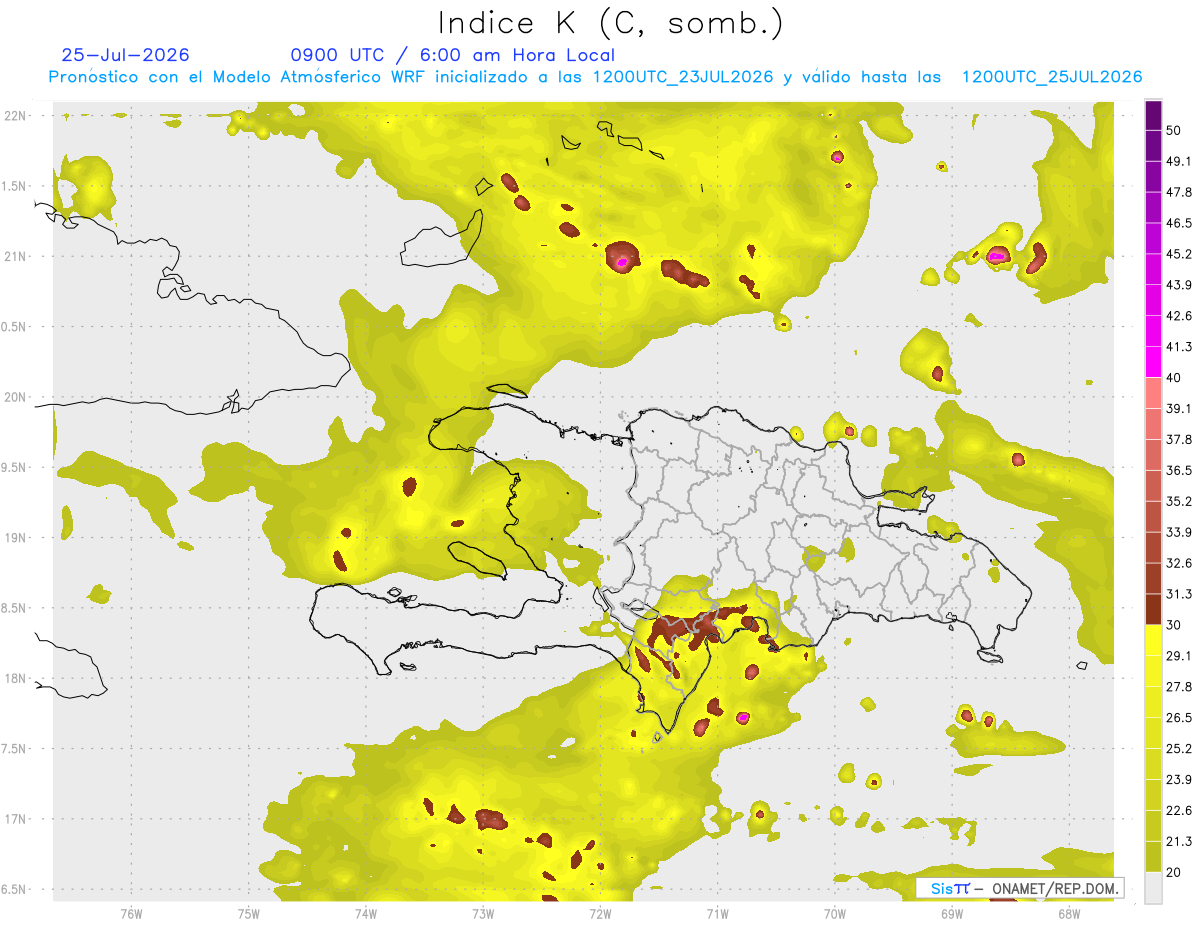Click the colorbar value "30"
This screenshot has width=1200, height=927.
(1174, 625)
